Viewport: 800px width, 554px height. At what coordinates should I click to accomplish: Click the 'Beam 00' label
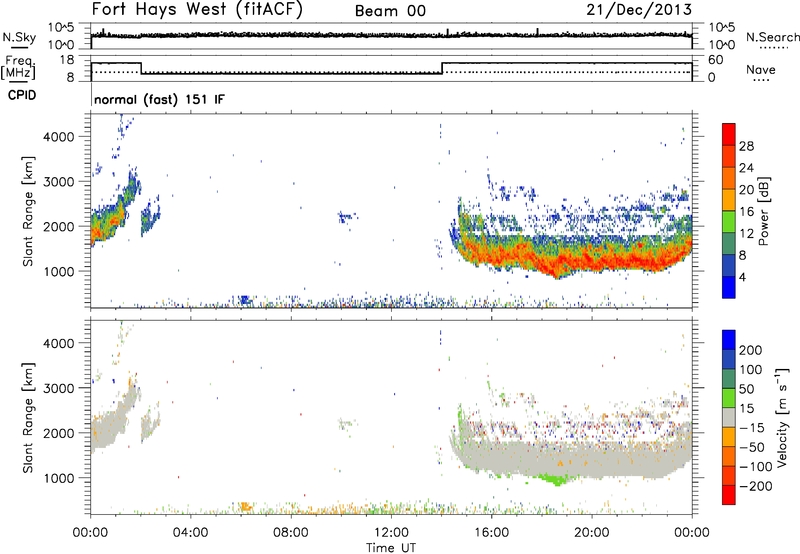tap(390, 11)
